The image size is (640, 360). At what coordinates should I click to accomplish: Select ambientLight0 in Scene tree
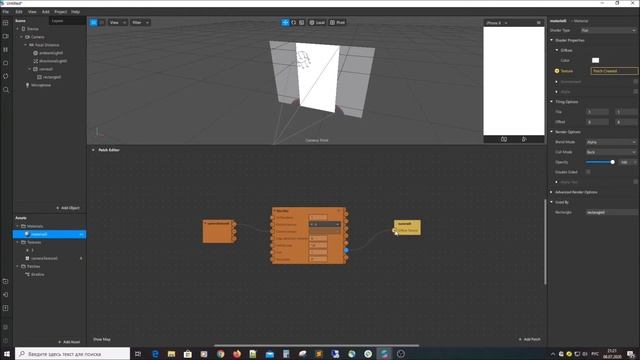click(51, 53)
